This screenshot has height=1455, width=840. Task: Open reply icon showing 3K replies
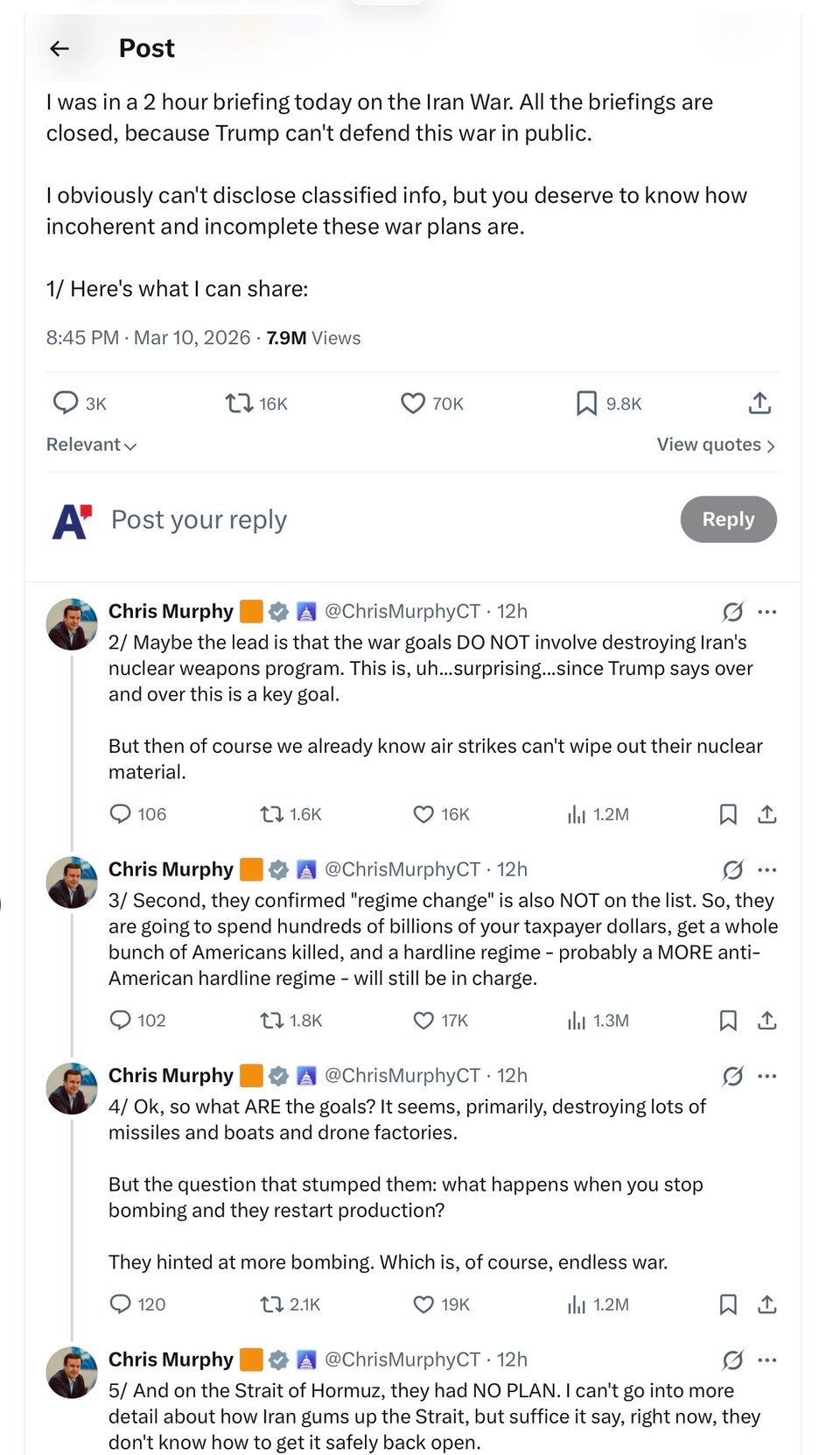point(66,403)
